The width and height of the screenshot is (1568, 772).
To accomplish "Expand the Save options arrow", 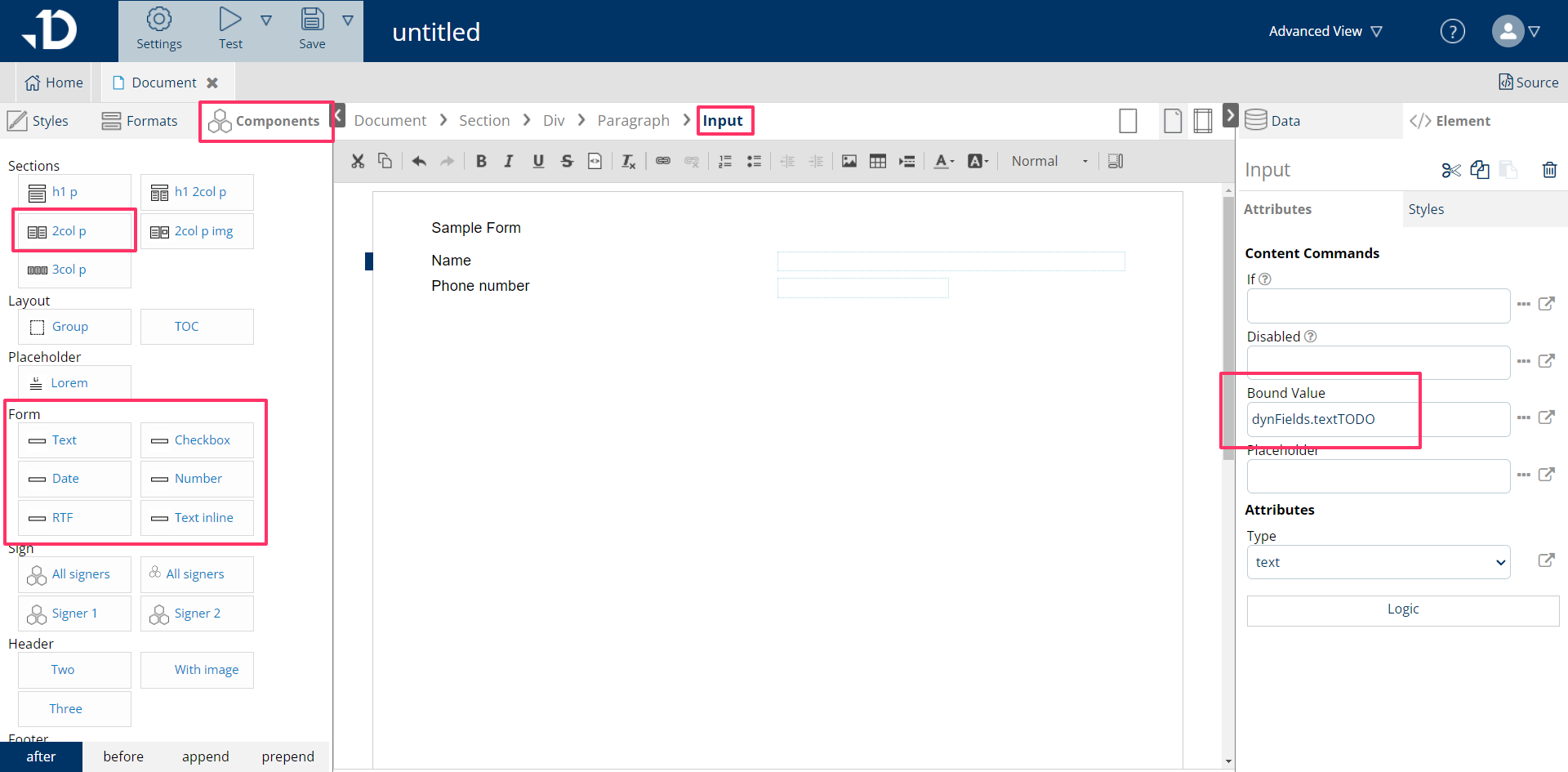I will coord(348,20).
